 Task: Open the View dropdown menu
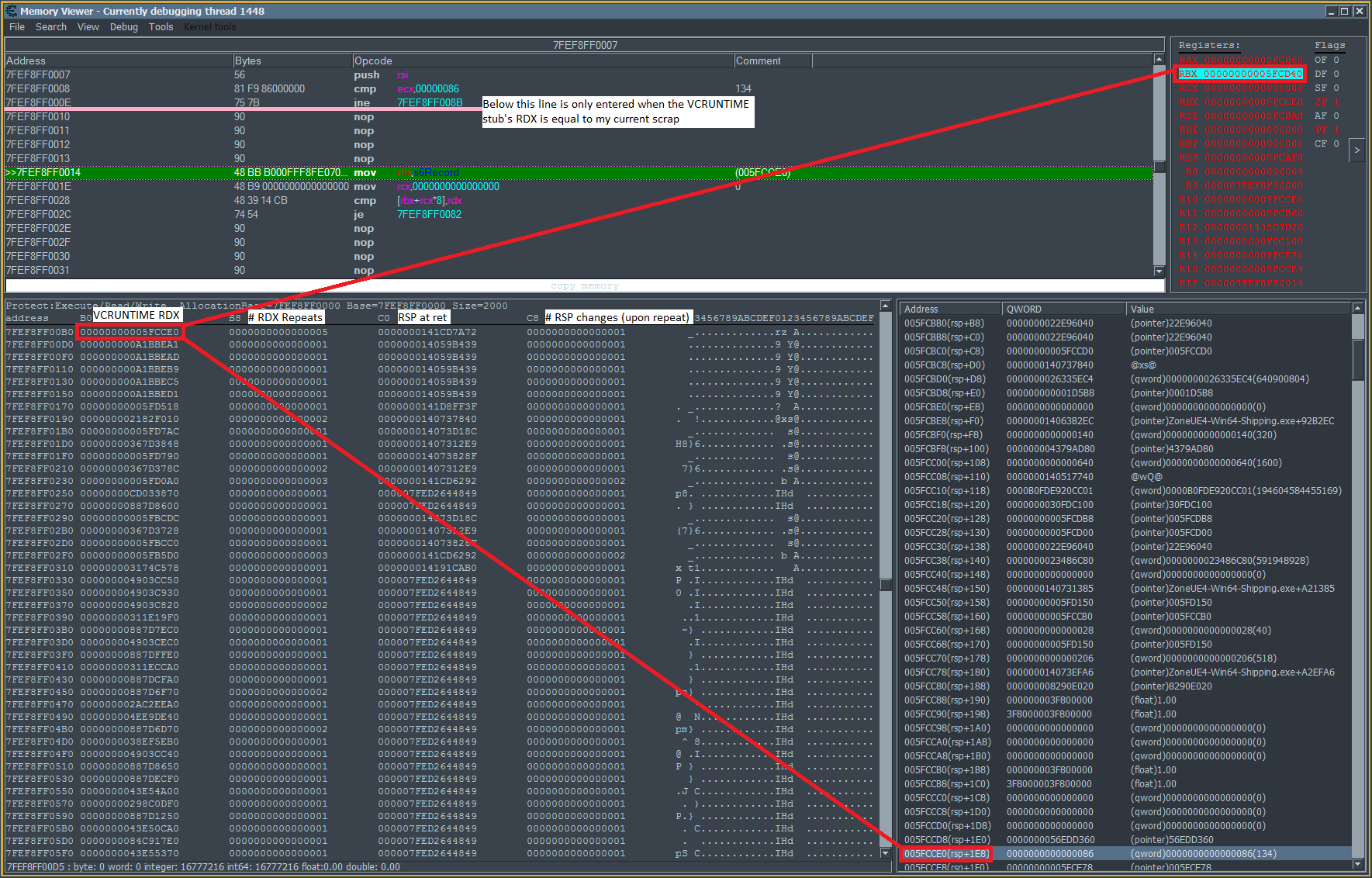[x=88, y=26]
